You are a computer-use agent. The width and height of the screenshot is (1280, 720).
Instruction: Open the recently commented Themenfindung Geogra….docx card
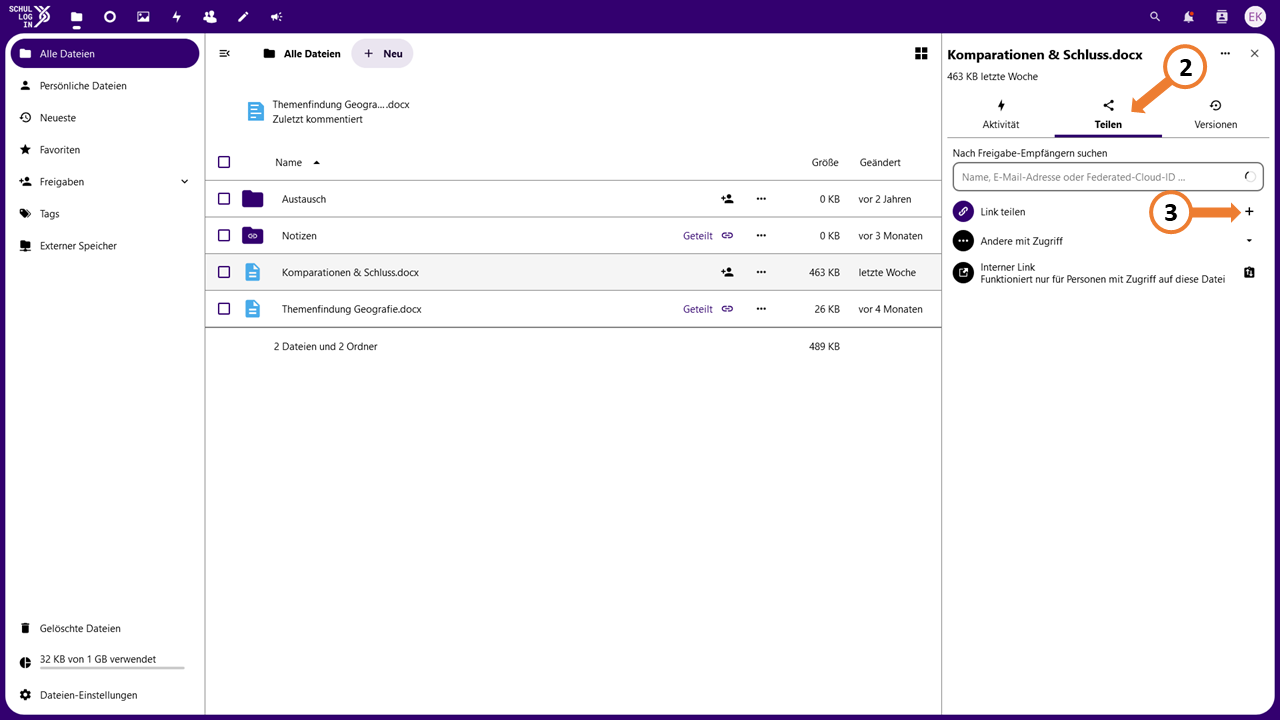coord(328,111)
